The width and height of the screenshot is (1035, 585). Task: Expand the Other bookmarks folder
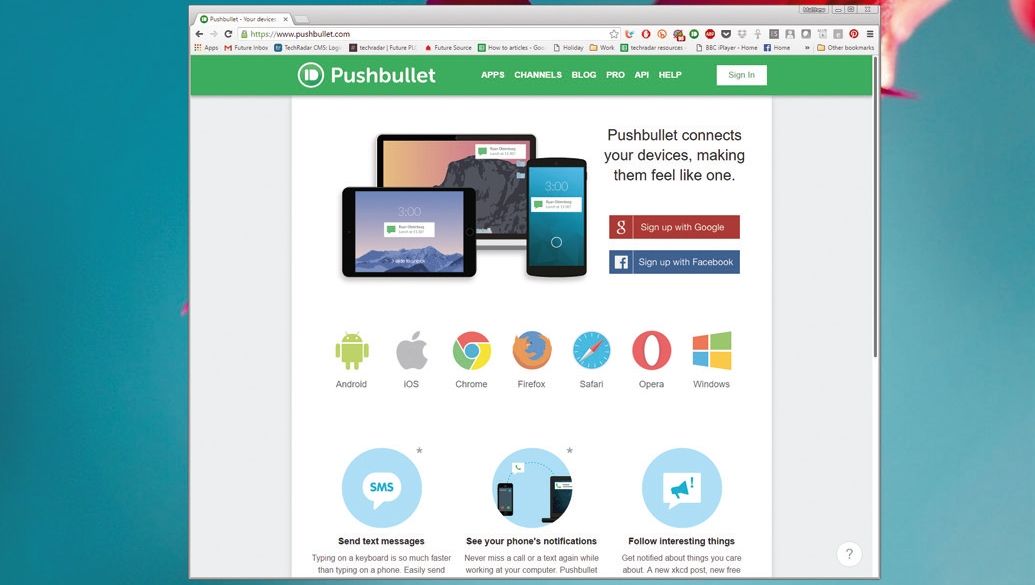tap(846, 48)
